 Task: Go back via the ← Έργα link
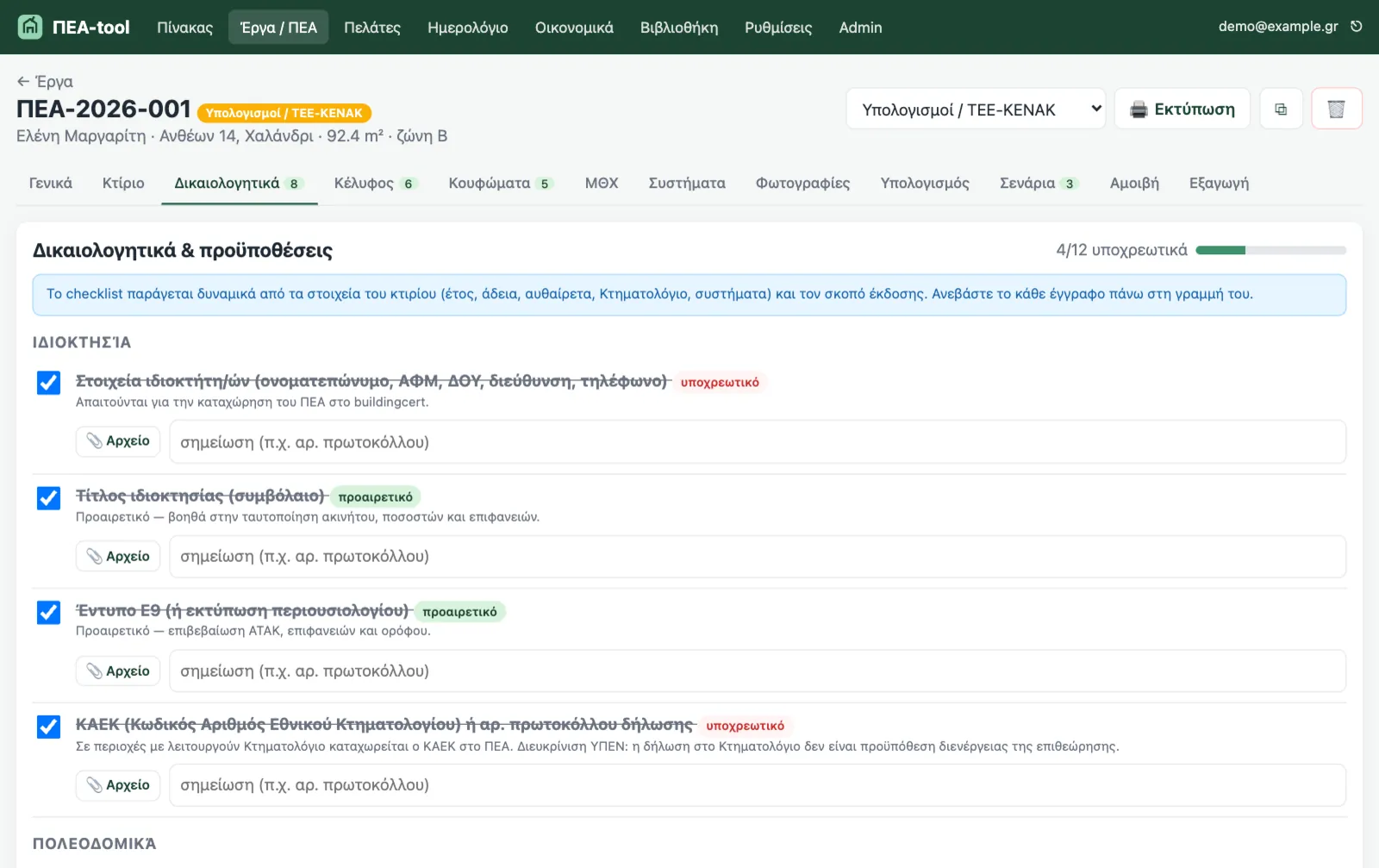45,82
